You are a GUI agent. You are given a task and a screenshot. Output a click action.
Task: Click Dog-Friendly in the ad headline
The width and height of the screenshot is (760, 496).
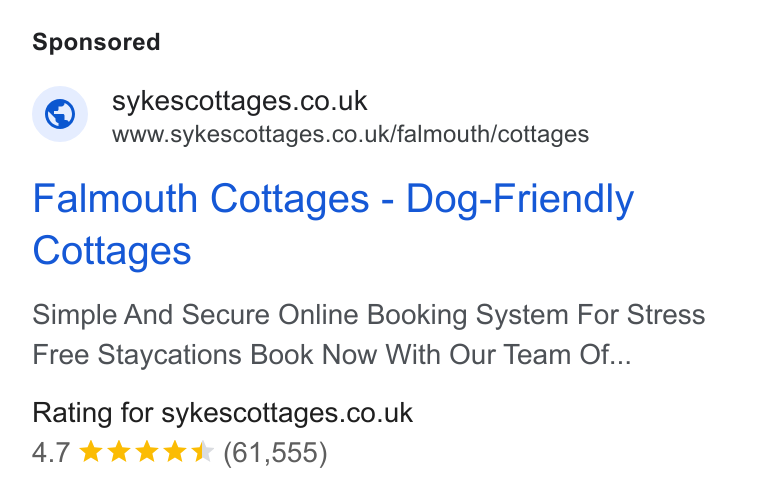(x=520, y=199)
